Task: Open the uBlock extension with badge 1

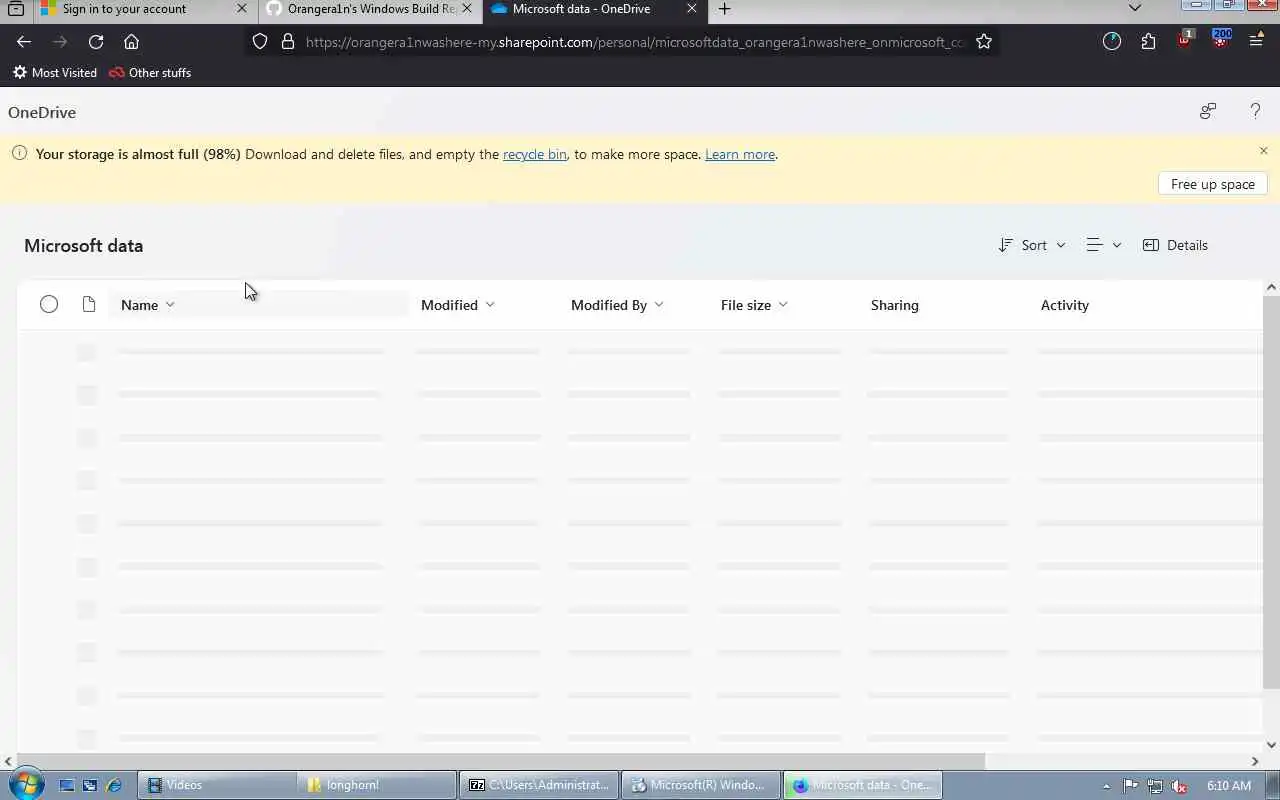Action: [x=1185, y=40]
